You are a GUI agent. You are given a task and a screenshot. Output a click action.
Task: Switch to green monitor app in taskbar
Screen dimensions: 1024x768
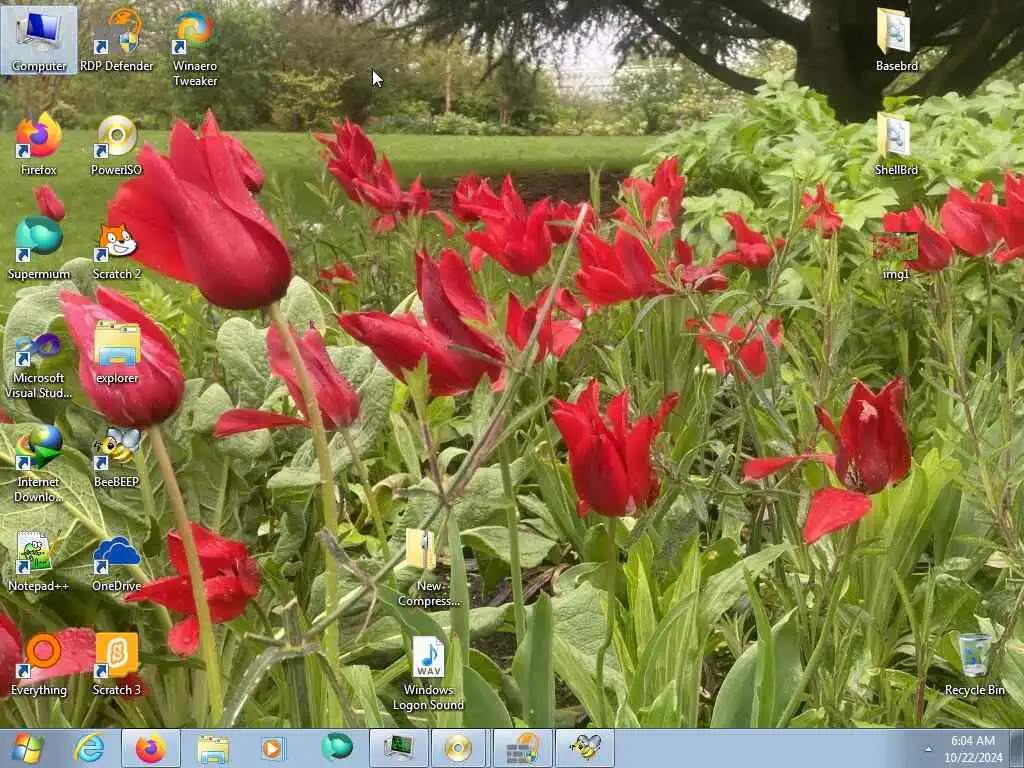point(398,748)
